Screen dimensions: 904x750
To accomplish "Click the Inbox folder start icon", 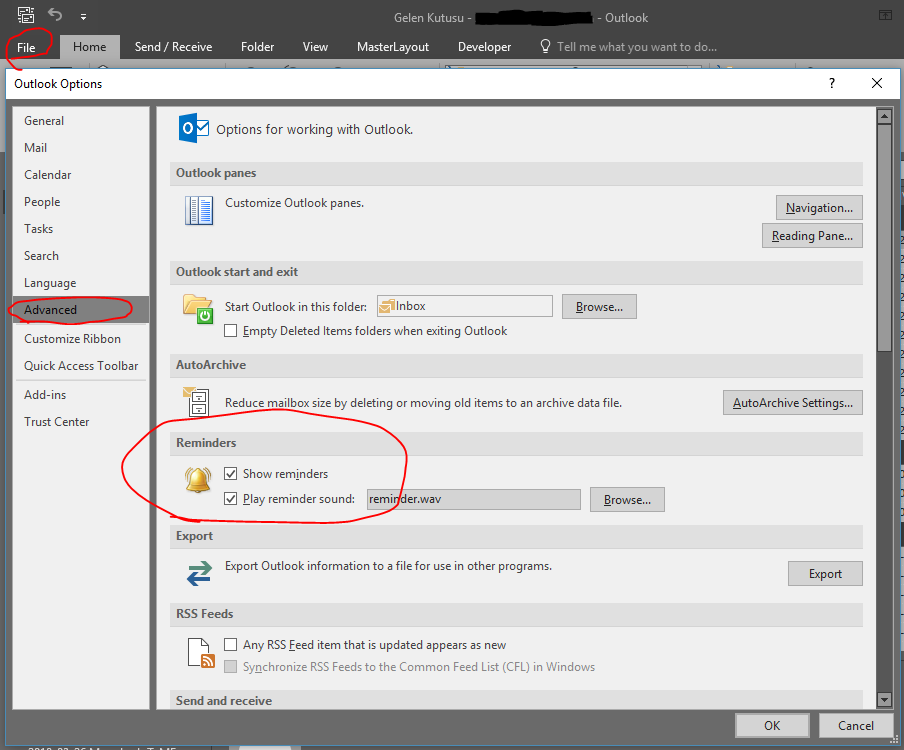I will [198, 308].
